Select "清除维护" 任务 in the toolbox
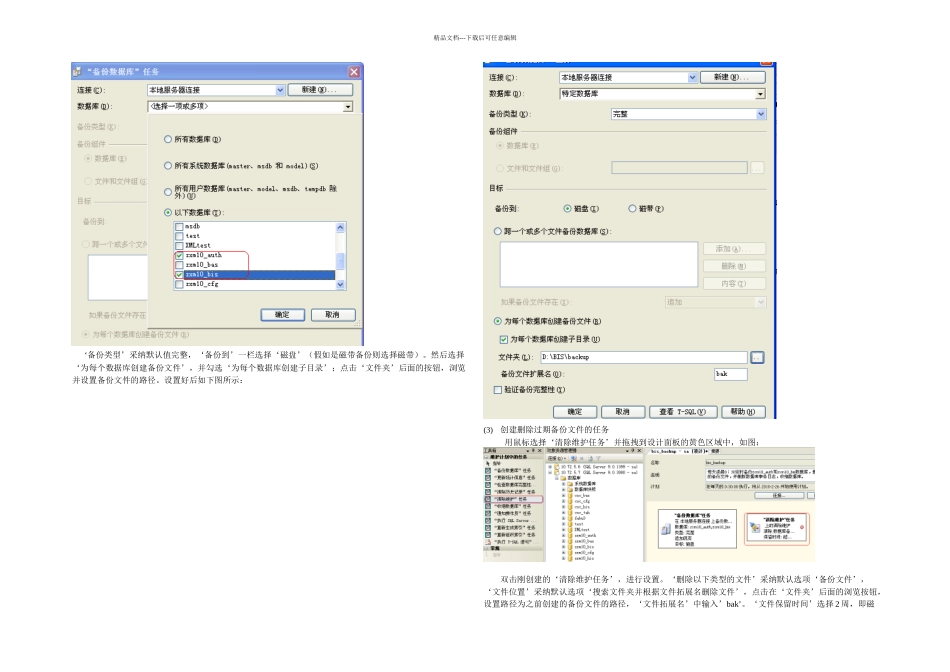This screenshot has width=950, height=672. pyautogui.click(x=514, y=499)
